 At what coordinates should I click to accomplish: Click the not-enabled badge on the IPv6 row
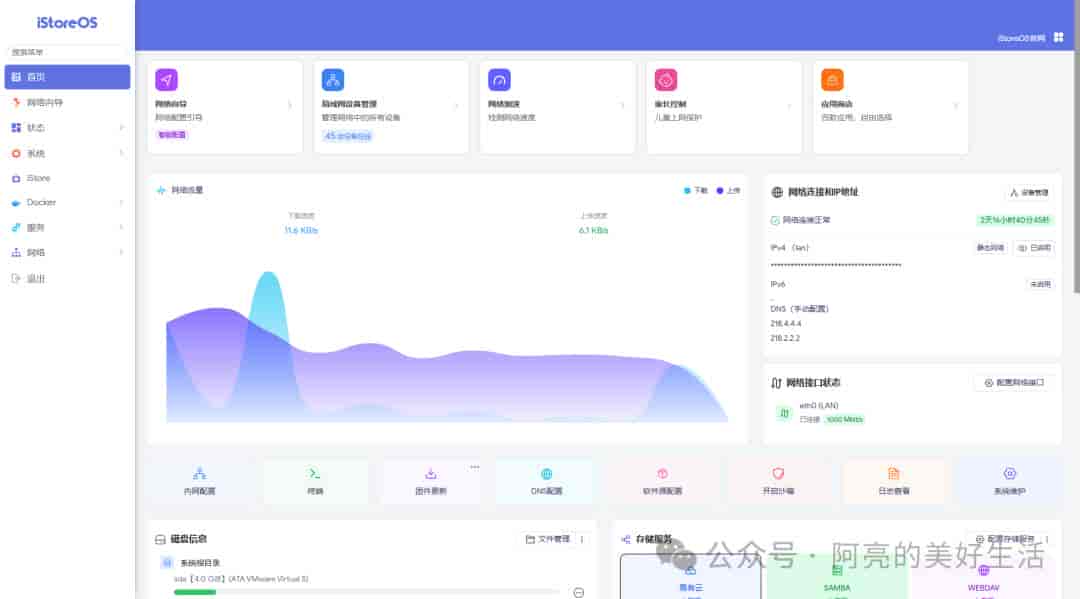(x=1040, y=284)
